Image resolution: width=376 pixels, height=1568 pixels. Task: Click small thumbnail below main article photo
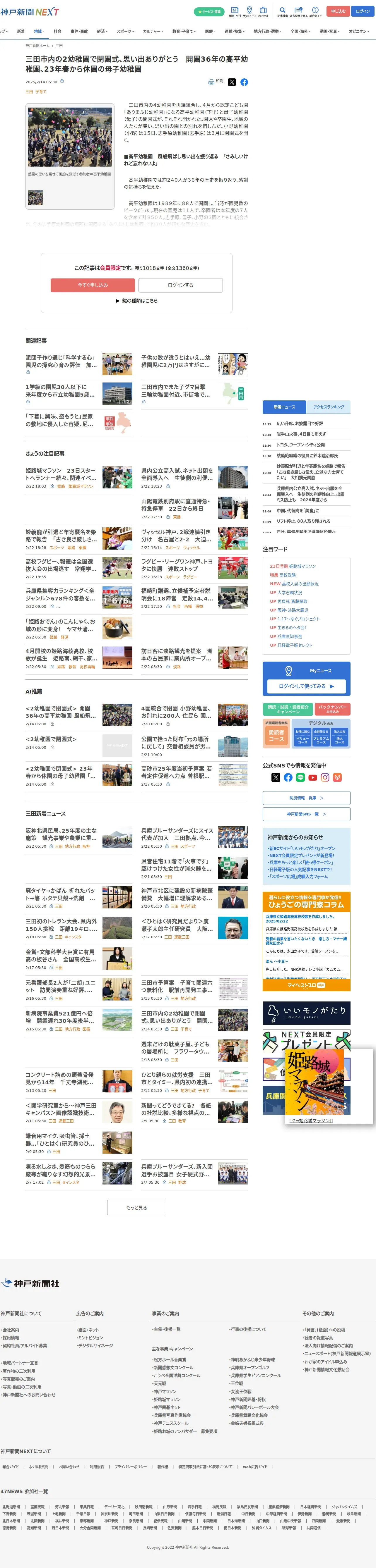[x=35, y=198]
